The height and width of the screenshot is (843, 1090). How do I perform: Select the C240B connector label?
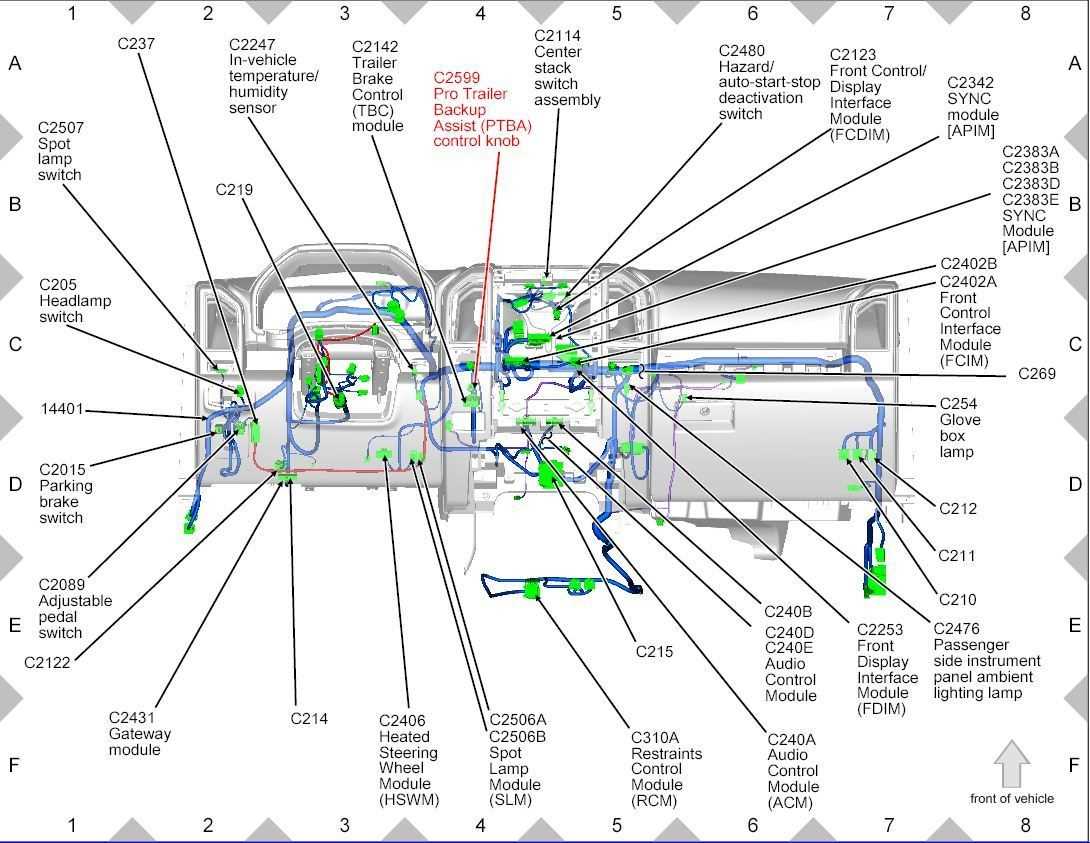pos(788,612)
